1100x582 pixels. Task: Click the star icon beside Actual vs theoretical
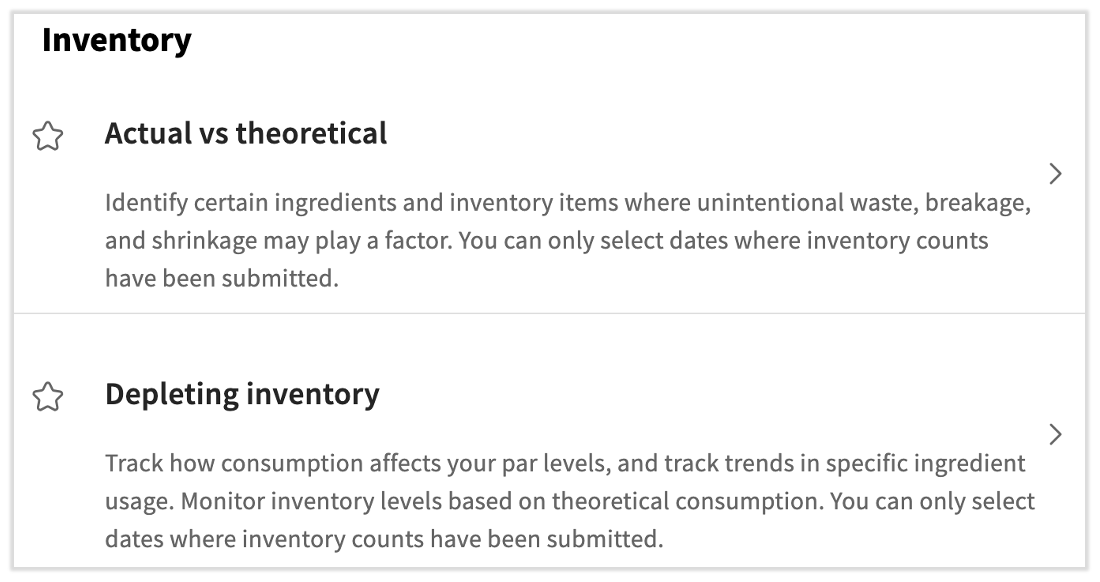click(x=49, y=134)
